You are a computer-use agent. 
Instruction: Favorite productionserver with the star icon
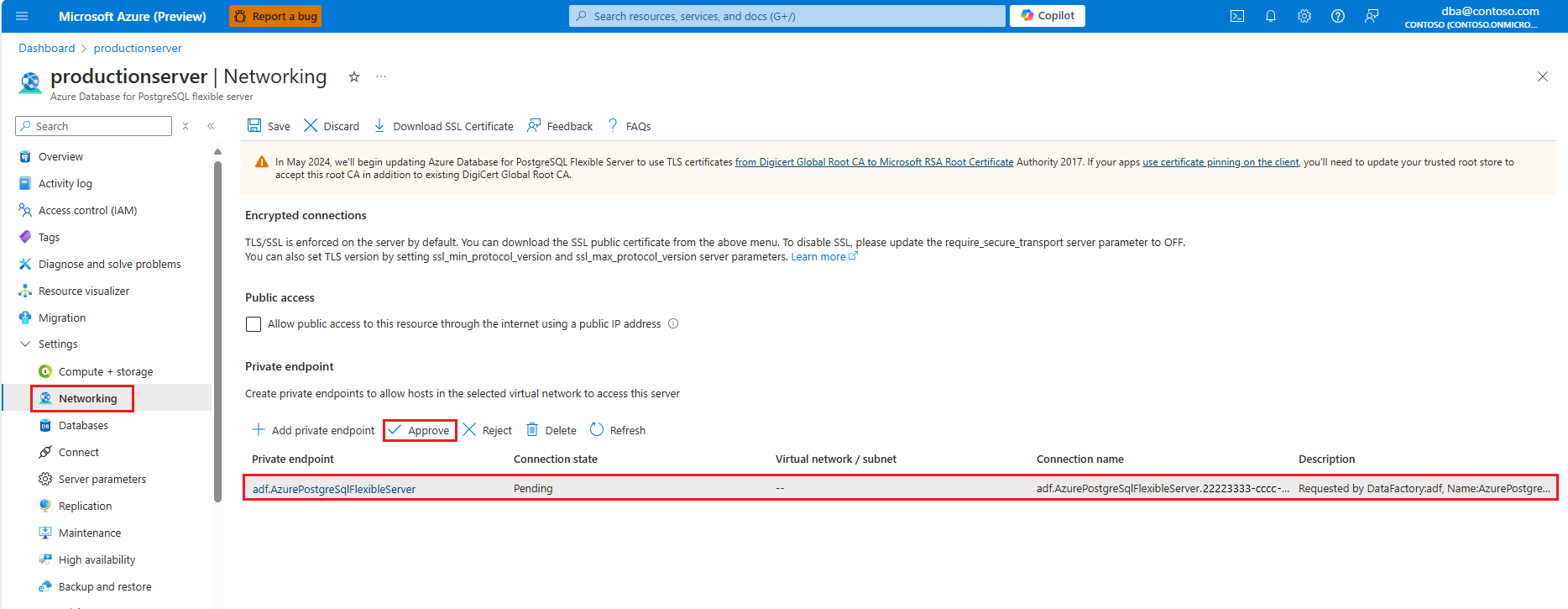pyautogui.click(x=354, y=76)
